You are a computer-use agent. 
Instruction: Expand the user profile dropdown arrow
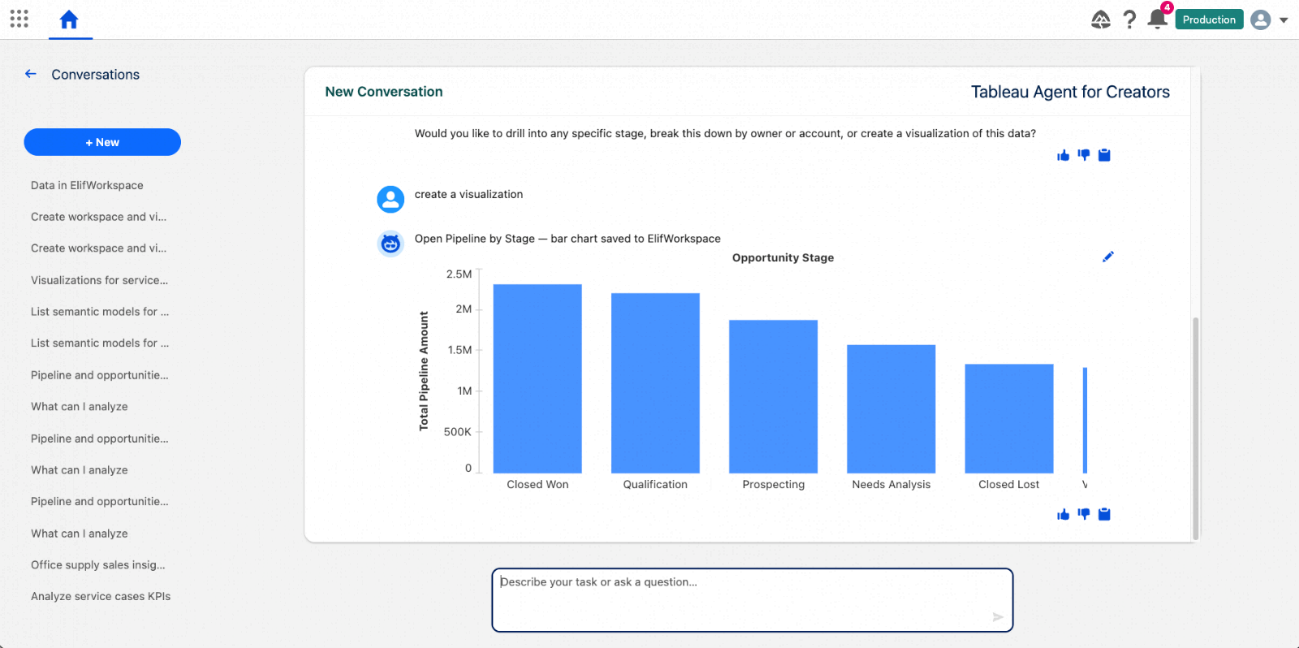point(1284,20)
